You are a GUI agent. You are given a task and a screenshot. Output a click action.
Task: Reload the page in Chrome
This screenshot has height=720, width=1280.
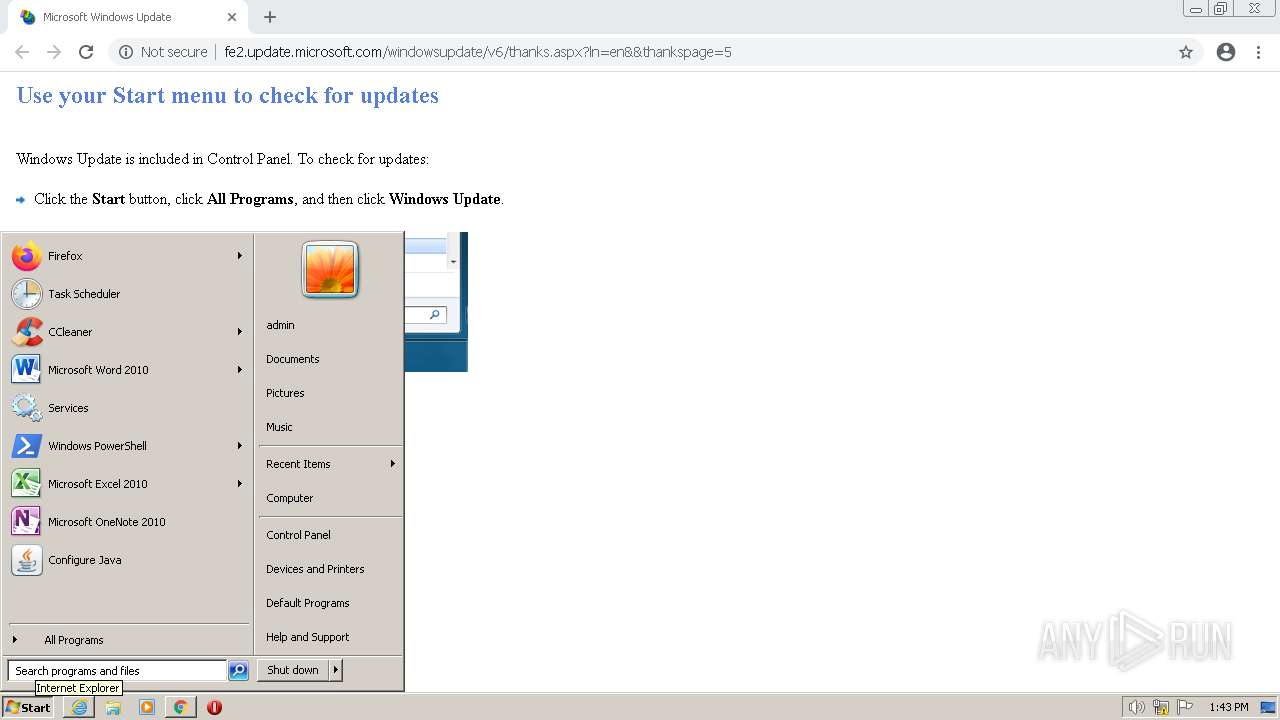(86, 52)
